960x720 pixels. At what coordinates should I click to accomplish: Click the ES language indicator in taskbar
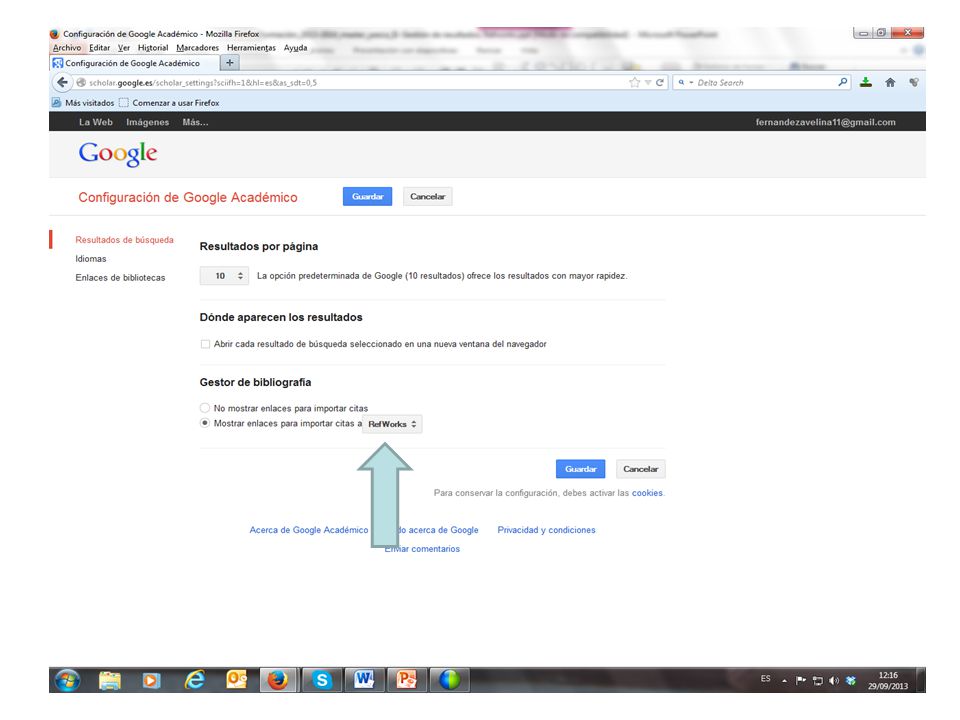[765, 678]
